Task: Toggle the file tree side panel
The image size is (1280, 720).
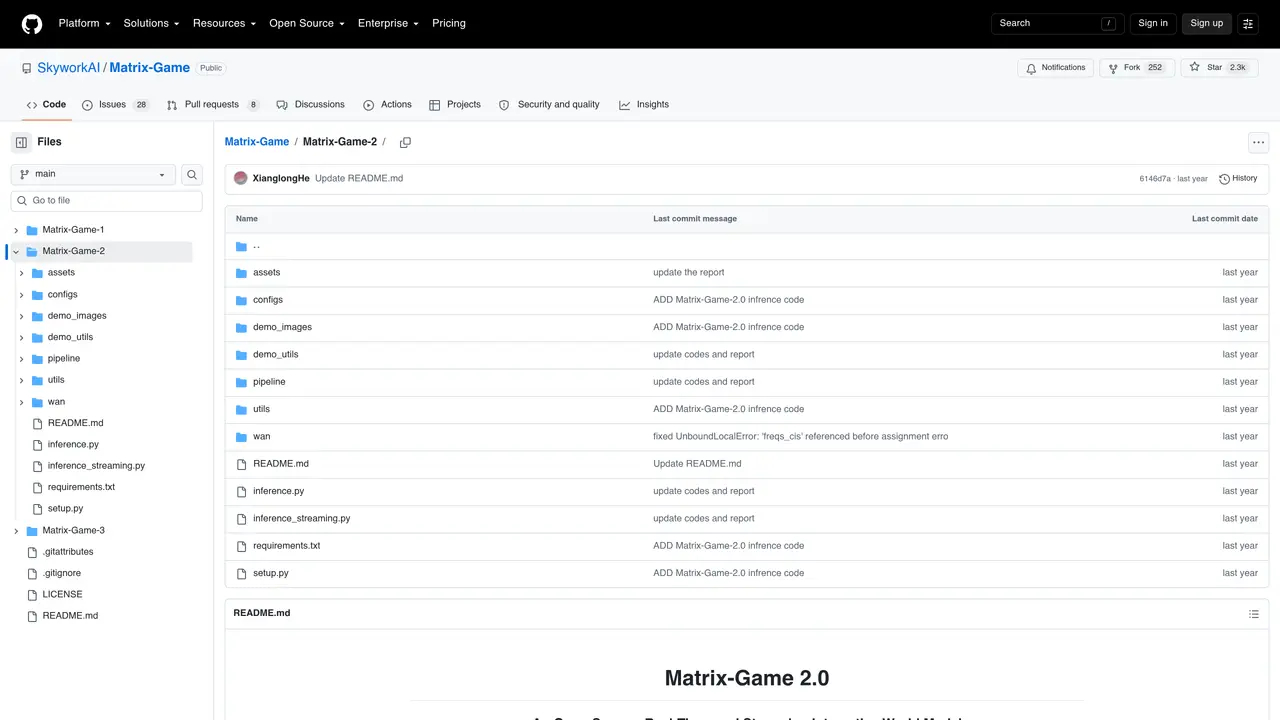Action: (21, 142)
